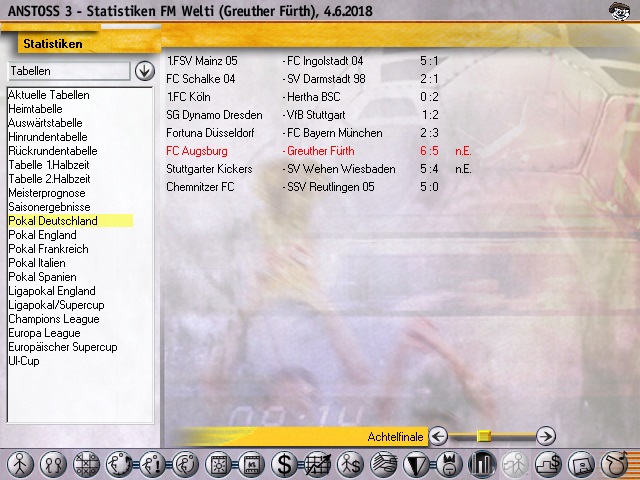Select Tabelle 2.Halbzeit entry

coord(49,179)
